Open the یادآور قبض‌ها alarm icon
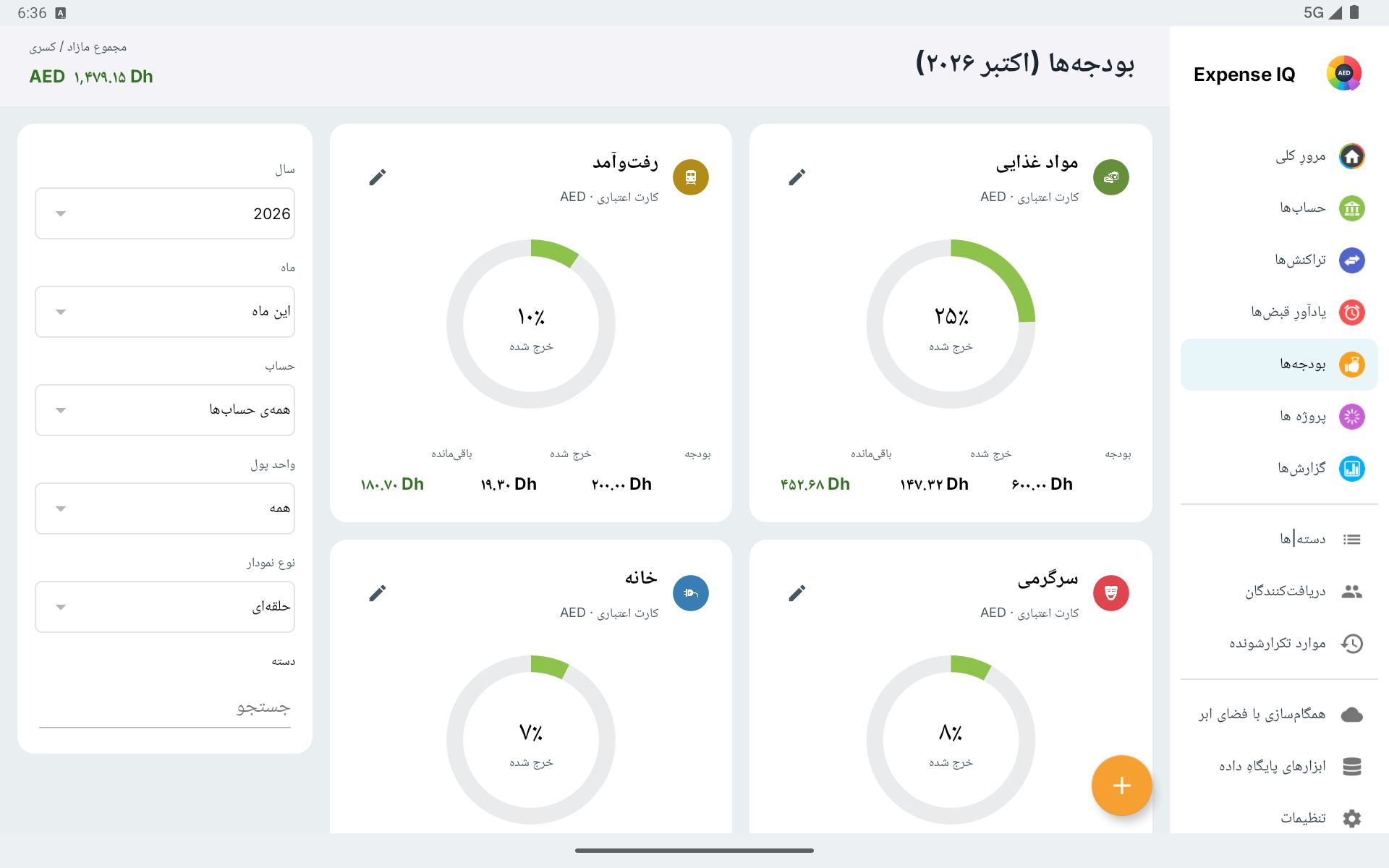Image resolution: width=1389 pixels, height=868 pixels. click(1351, 312)
